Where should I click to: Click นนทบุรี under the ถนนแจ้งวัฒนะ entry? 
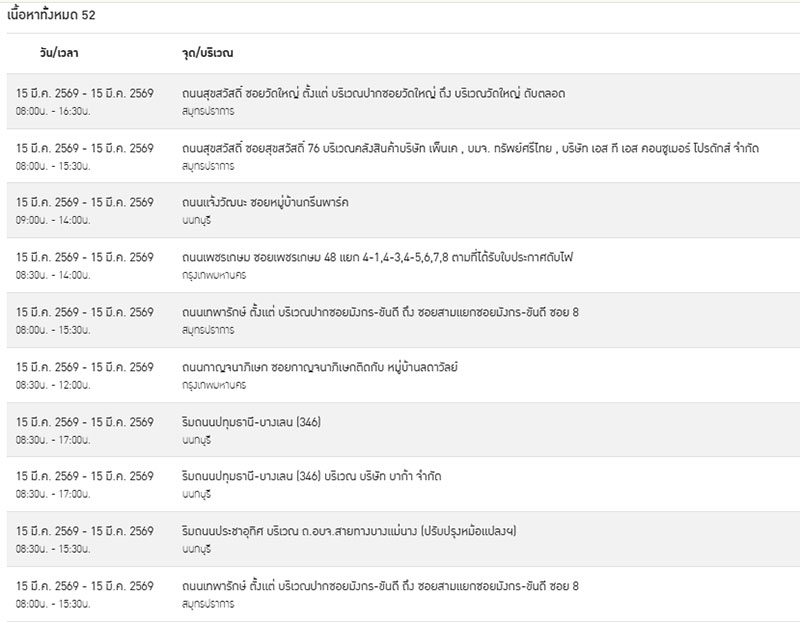pos(196,219)
